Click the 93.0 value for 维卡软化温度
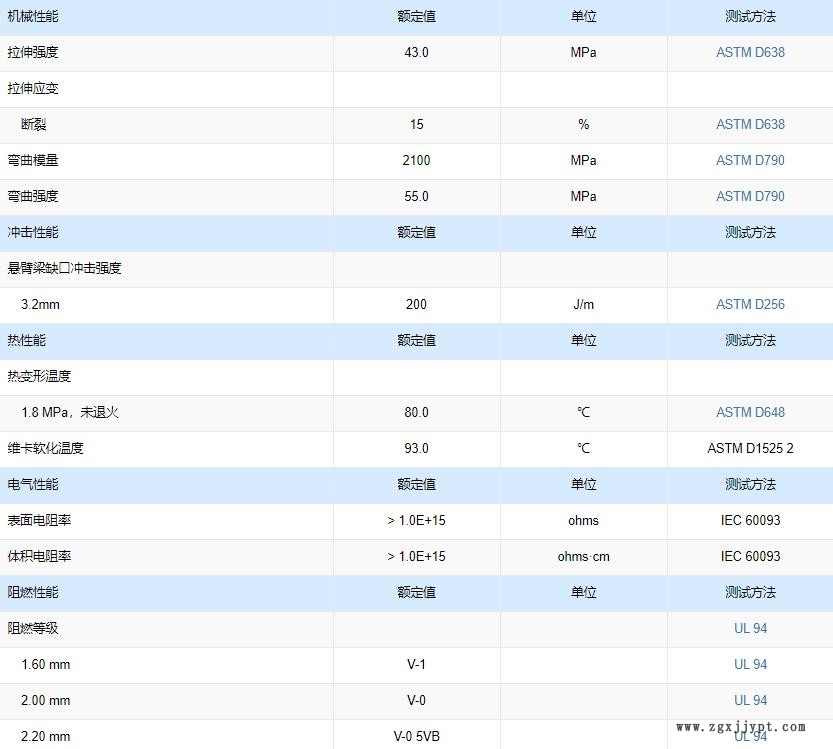The image size is (833, 749). tap(416, 448)
